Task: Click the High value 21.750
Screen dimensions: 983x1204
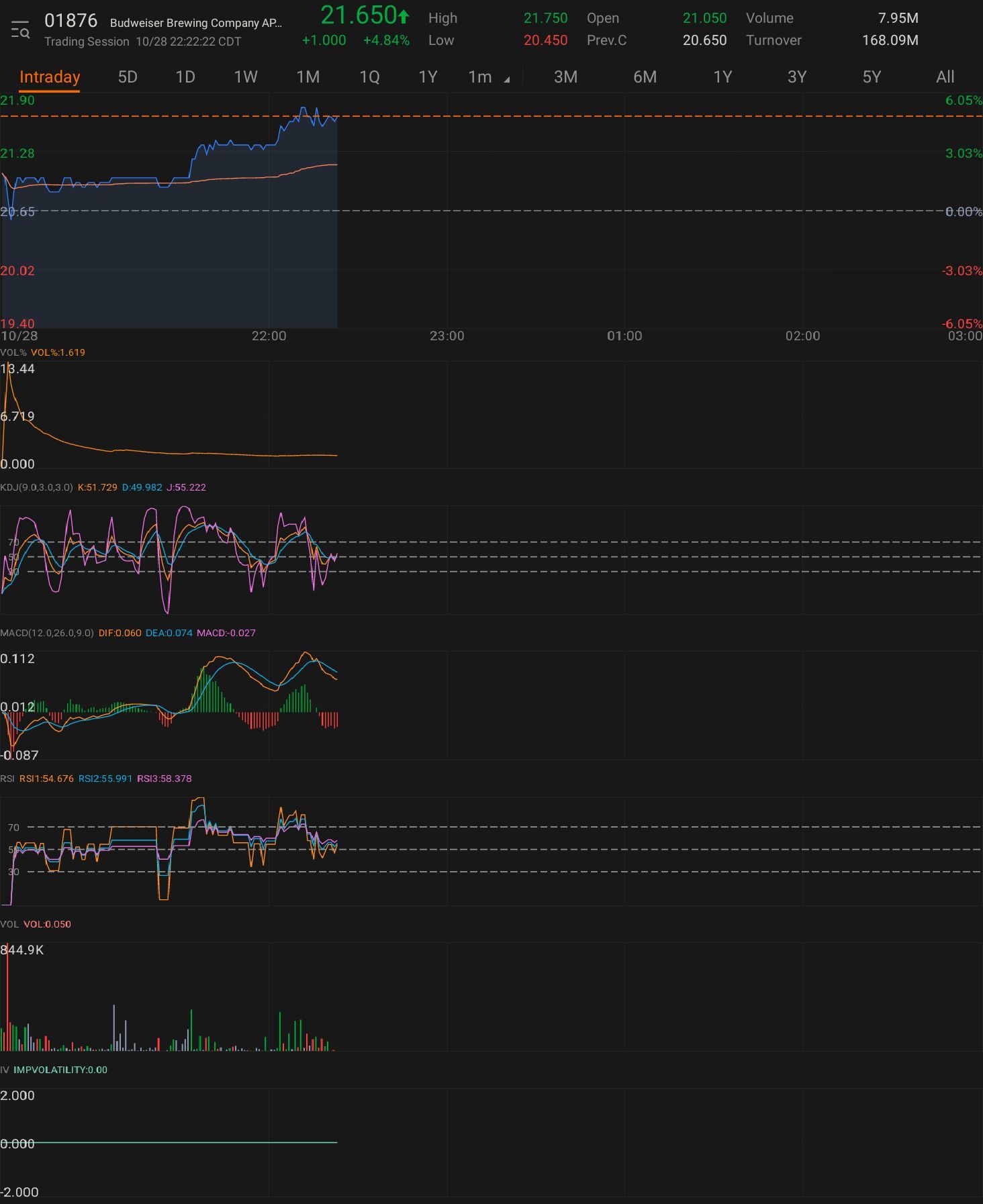Action: click(x=545, y=18)
